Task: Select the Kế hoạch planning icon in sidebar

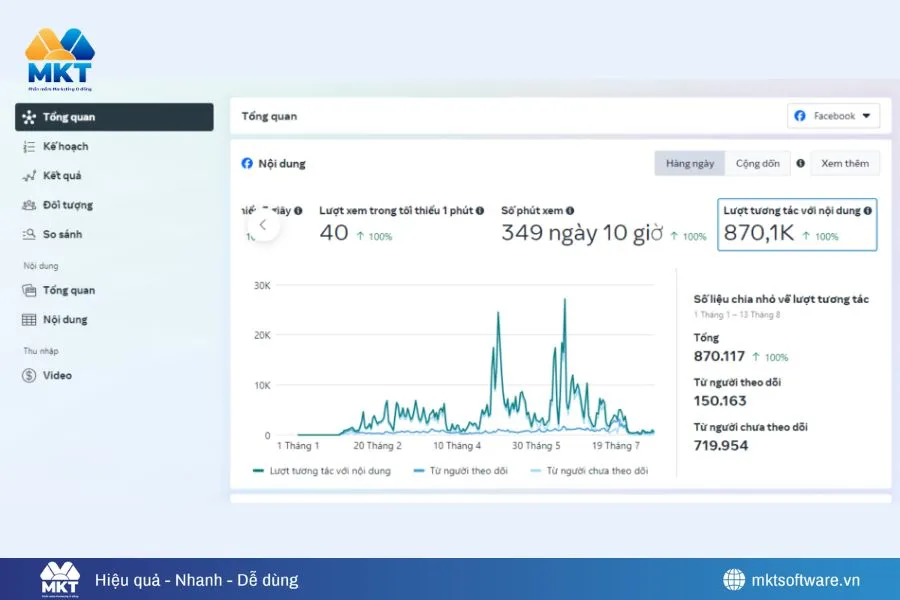Action: [x=28, y=146]
